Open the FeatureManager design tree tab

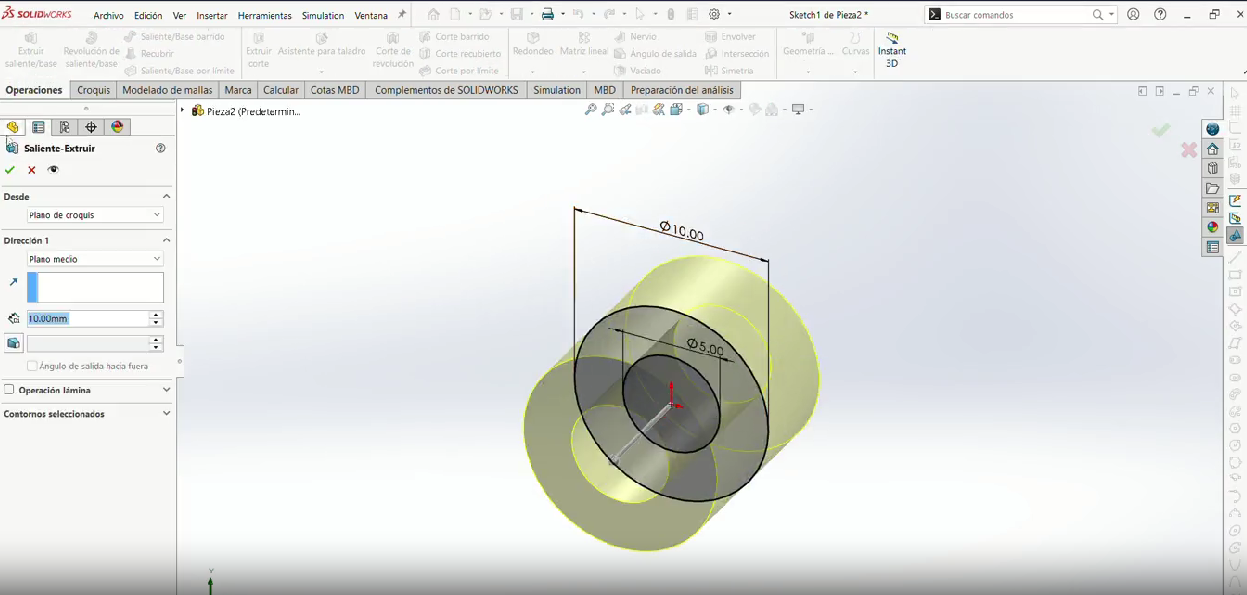pos(12,127)
